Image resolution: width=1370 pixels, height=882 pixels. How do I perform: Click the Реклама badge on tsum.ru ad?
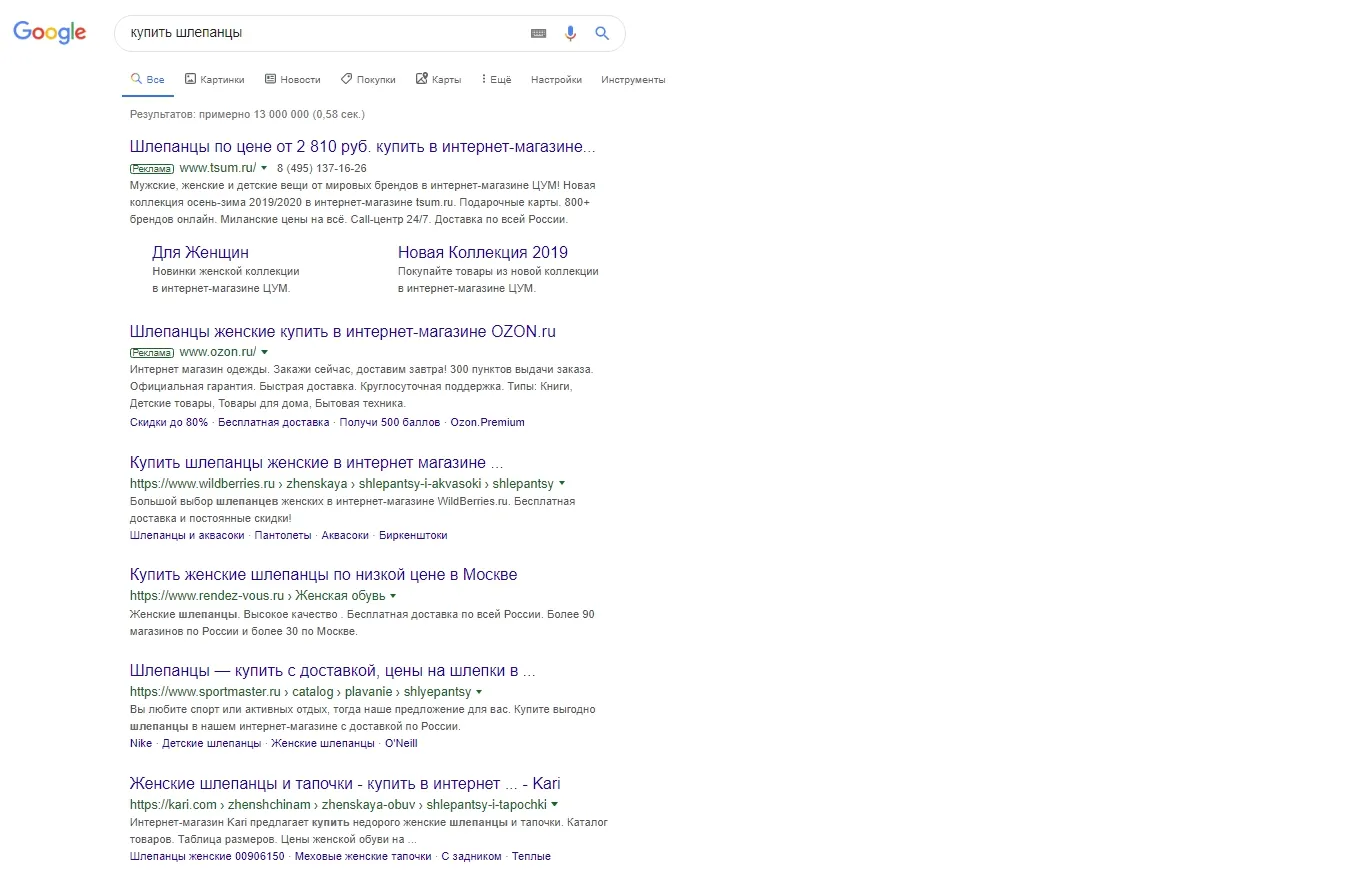coord(152,168)
